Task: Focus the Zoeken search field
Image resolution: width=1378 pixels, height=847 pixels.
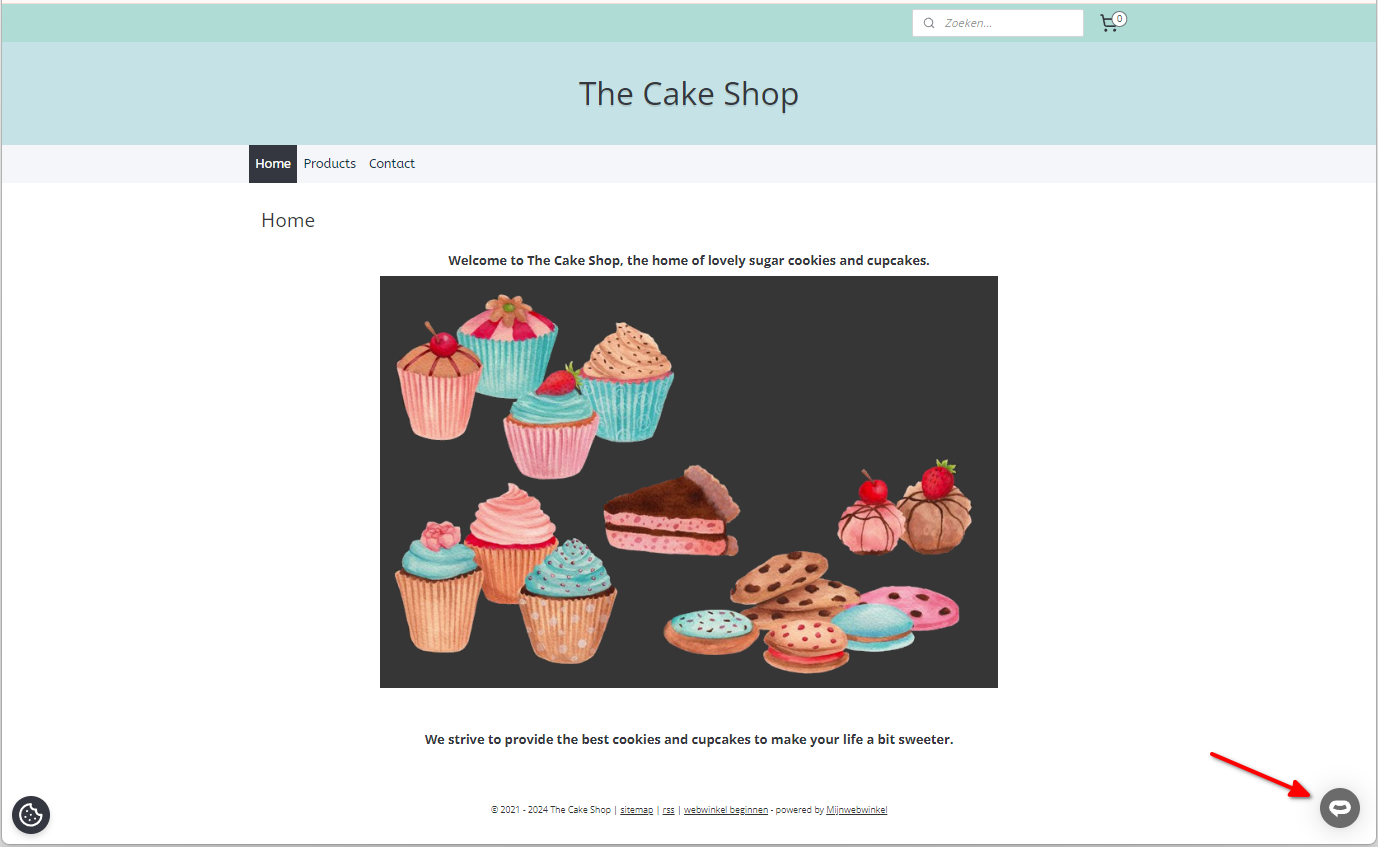Action: pyautogui.click(x=998, y=23)
